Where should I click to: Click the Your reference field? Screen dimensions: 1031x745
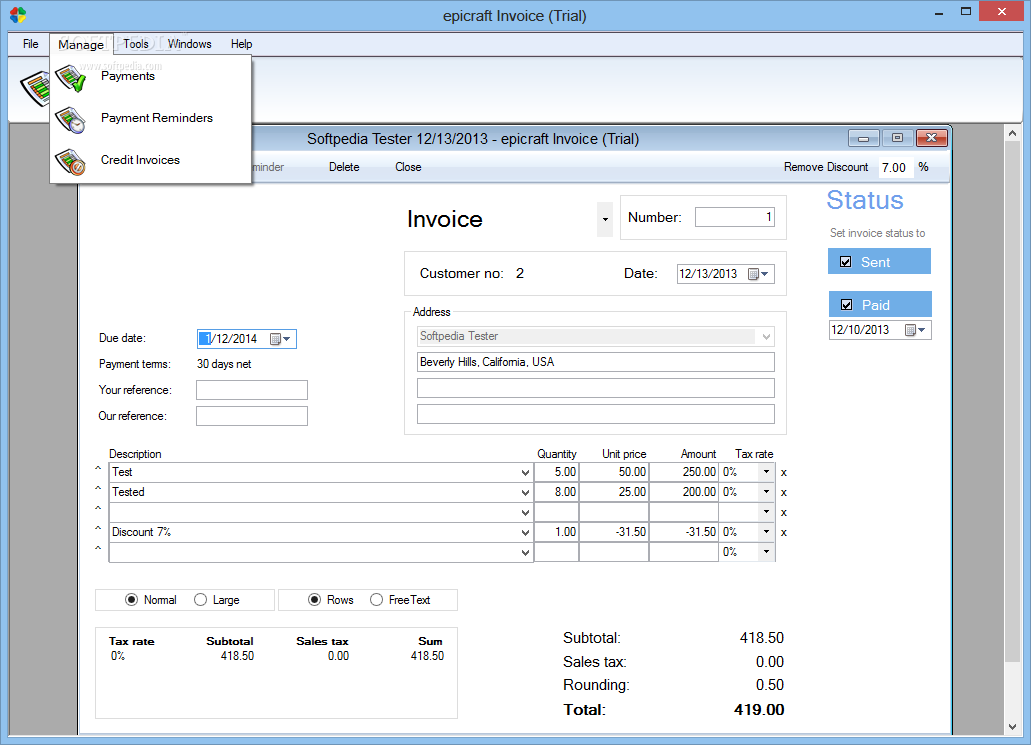[252, 390]
